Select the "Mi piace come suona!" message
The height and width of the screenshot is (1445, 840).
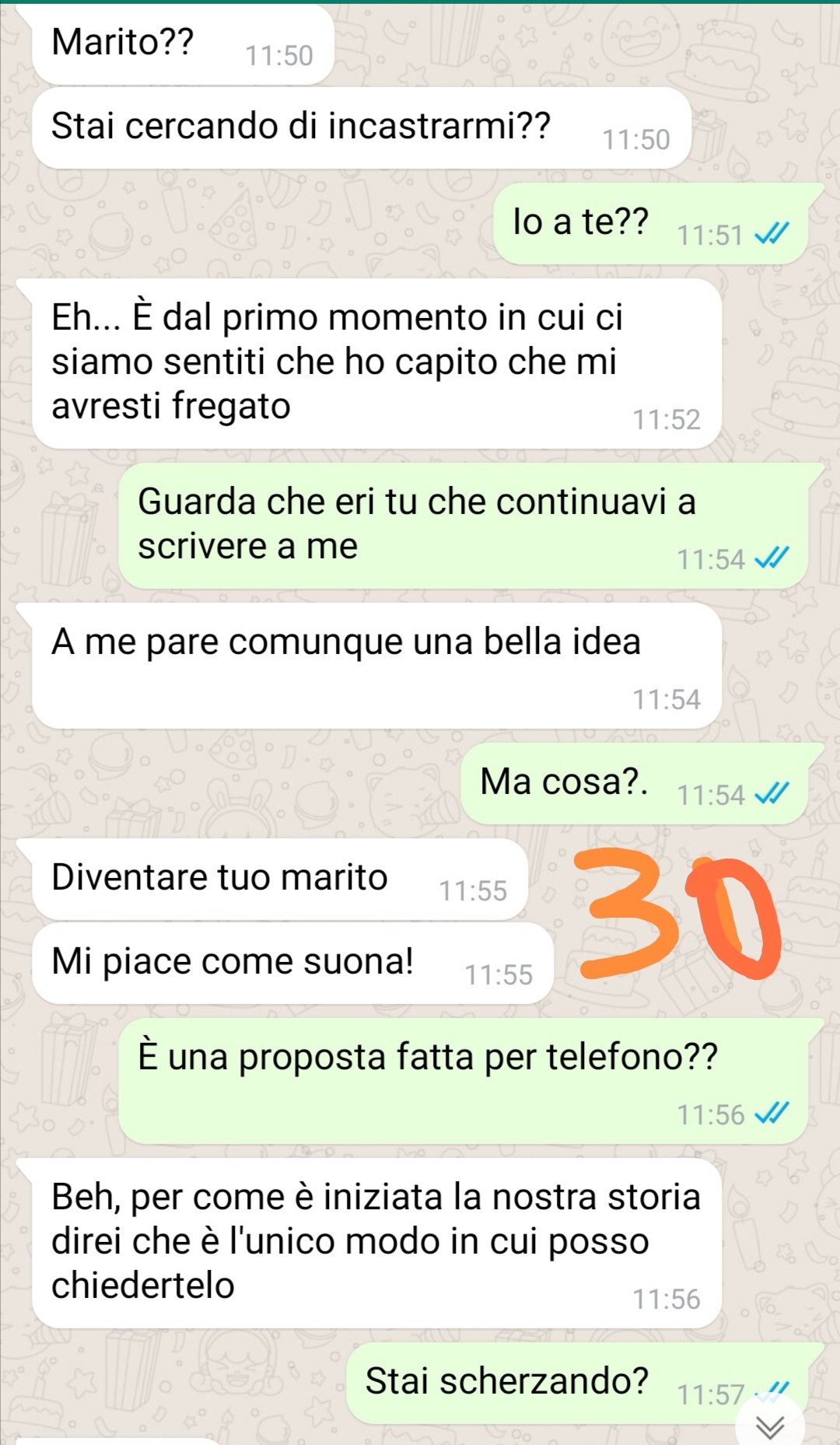tap(293, 963)
